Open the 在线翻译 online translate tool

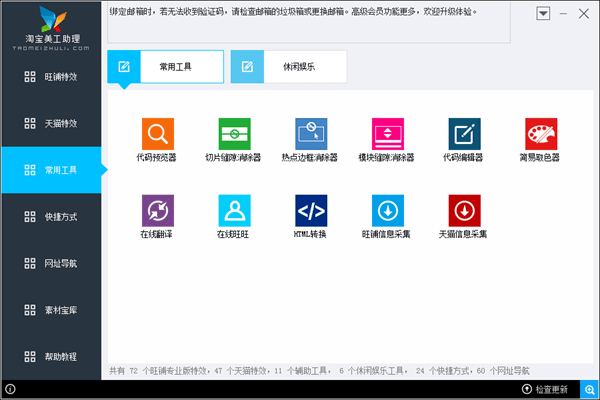(157, 210)
